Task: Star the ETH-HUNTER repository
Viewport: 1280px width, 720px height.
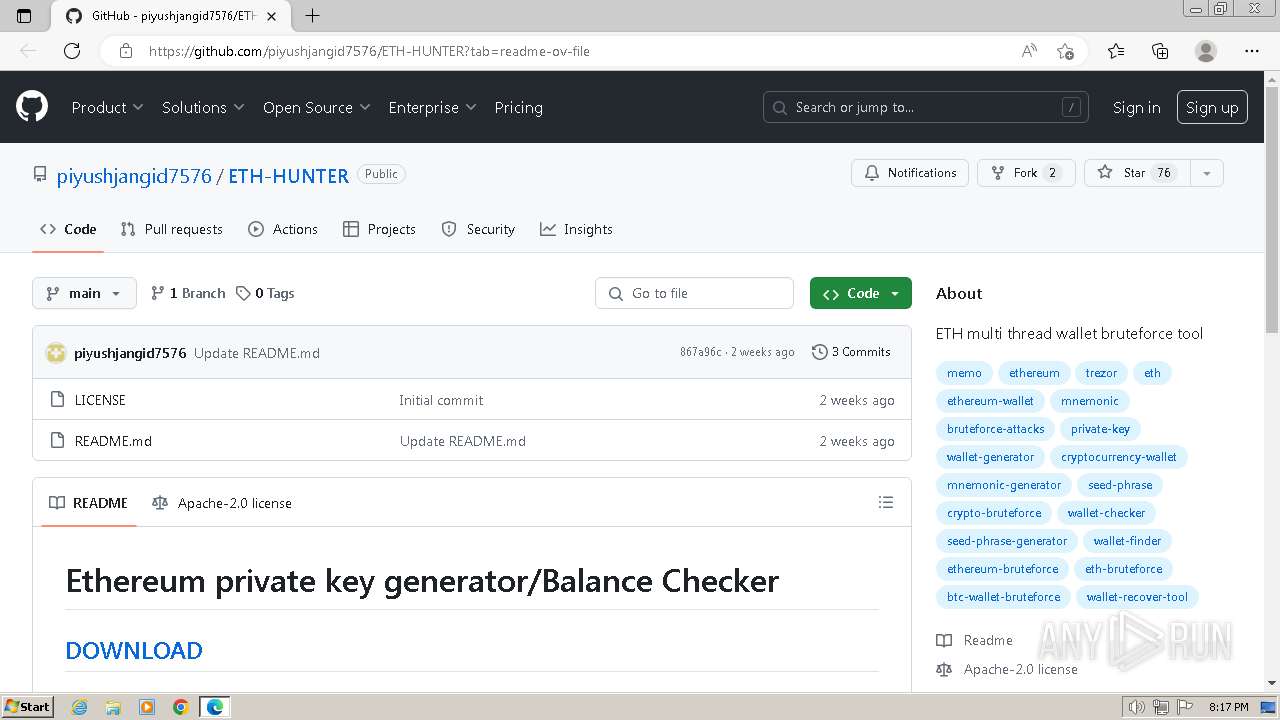Action: 1137,173
